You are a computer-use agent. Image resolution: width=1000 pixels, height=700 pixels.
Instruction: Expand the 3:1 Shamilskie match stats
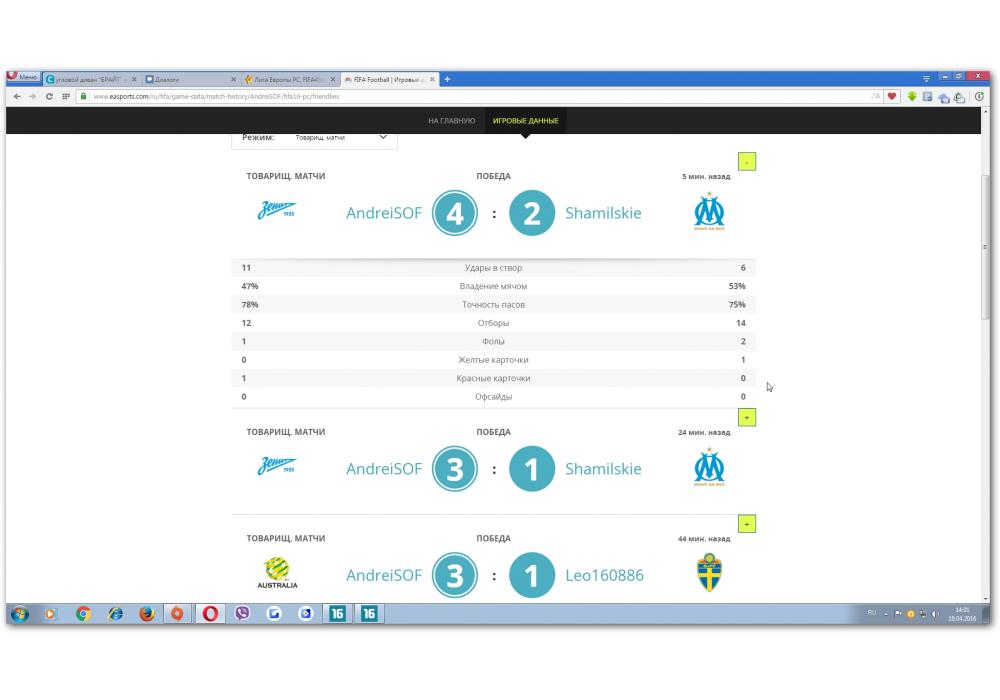tap(746, 418)
